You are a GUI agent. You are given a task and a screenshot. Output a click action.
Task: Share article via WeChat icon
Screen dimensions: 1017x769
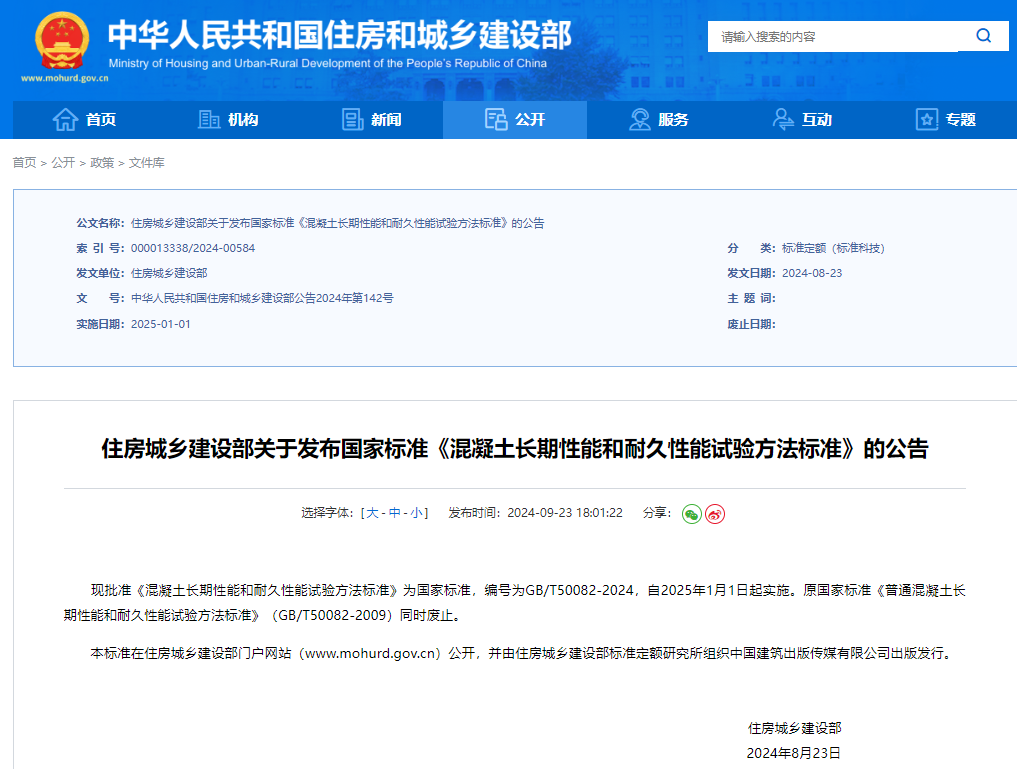pyautogui.click(x=691, y=513)
